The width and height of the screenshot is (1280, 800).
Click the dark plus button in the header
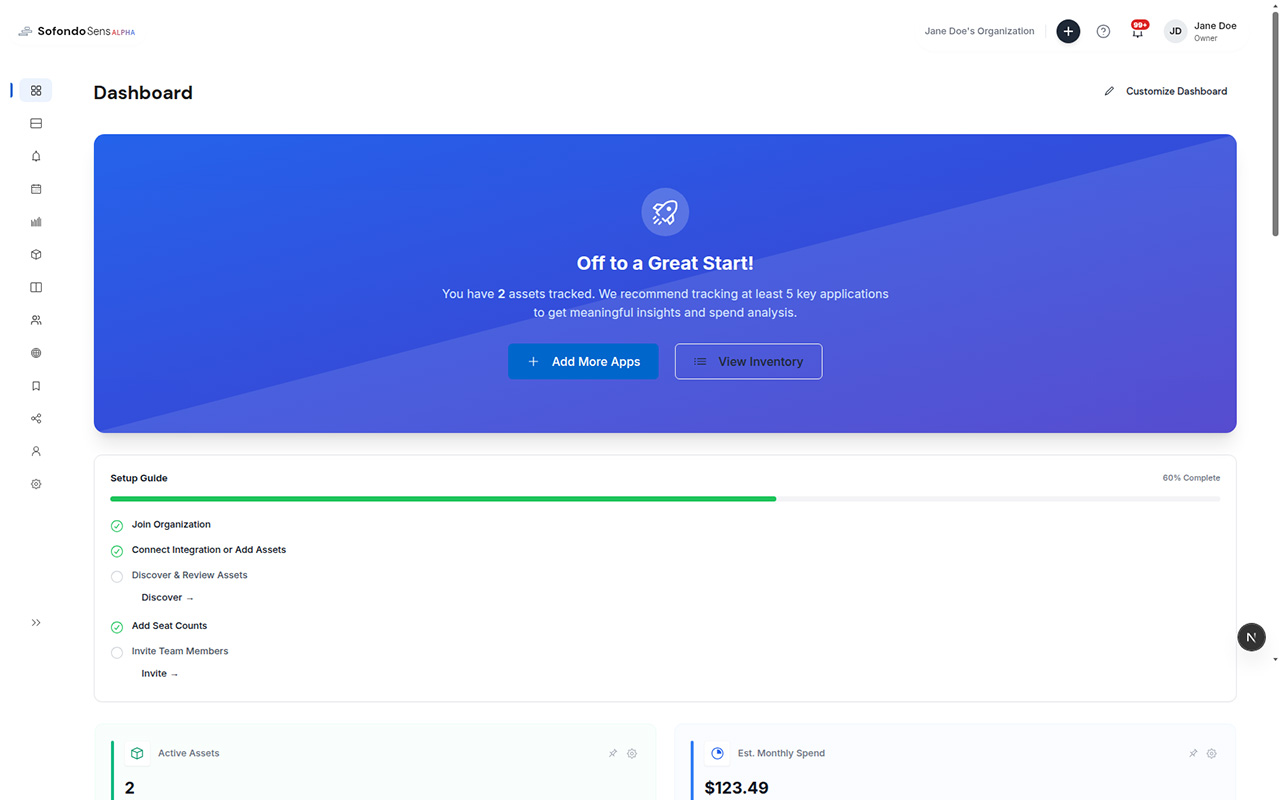1068,31
